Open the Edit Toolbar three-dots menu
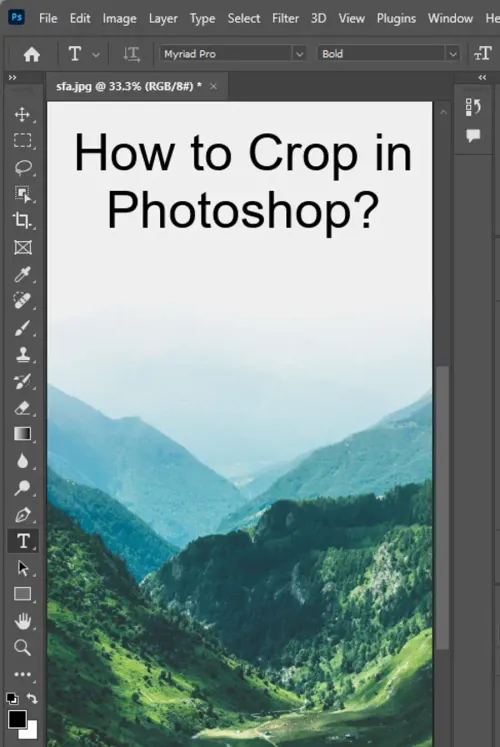The image size is (500, 747). (22, 674)
